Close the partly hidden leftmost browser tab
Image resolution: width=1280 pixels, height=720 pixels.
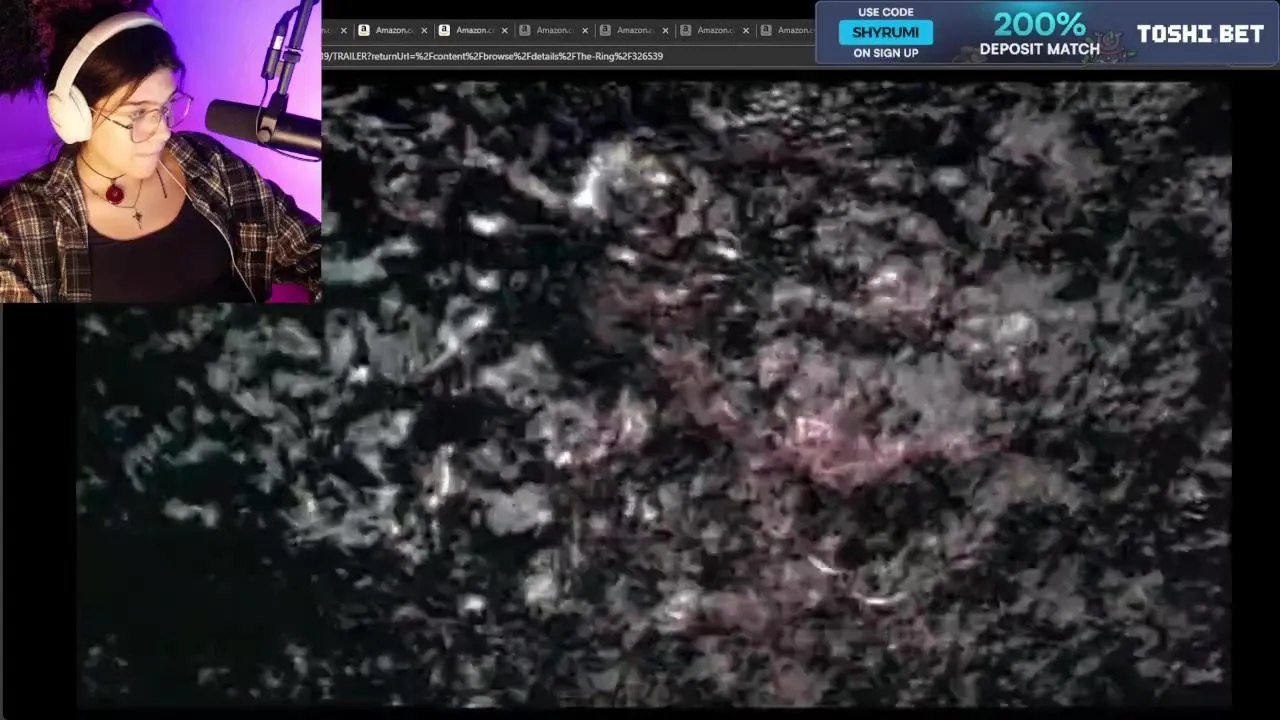(343, 30)
